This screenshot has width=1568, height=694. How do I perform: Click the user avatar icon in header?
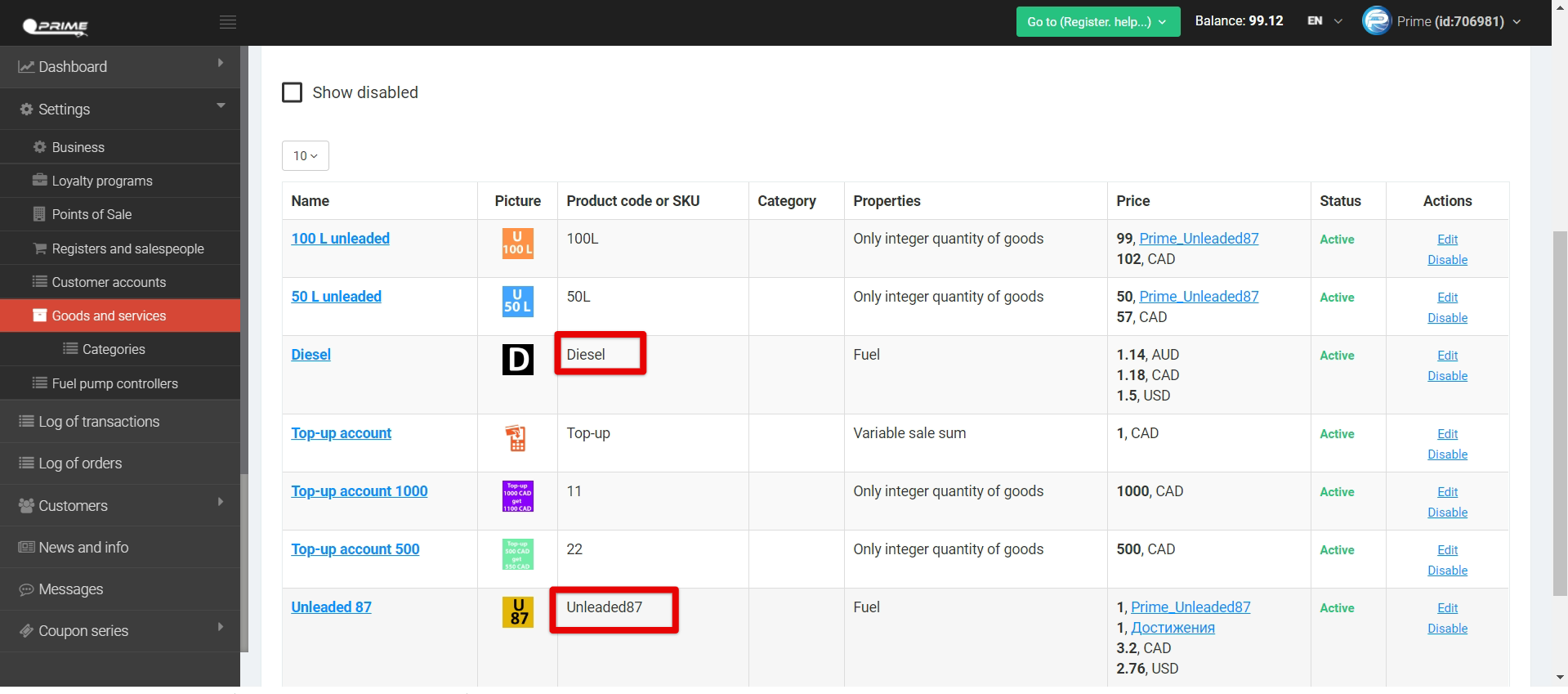(x=1376, y=21)
